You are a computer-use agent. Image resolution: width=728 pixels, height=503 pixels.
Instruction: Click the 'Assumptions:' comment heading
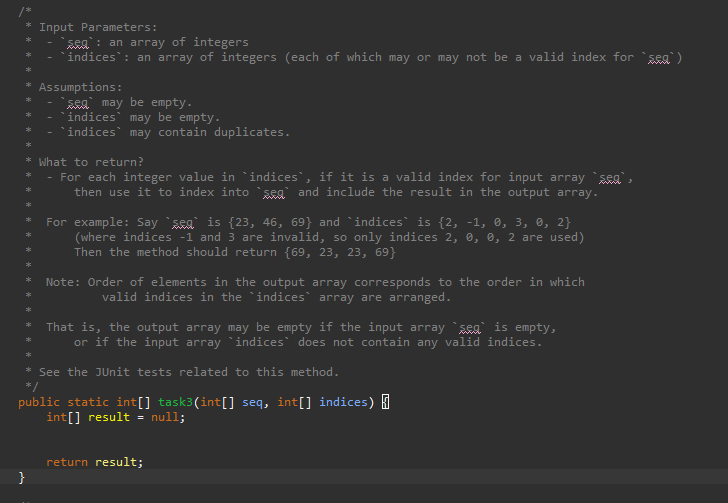[80, 87]
